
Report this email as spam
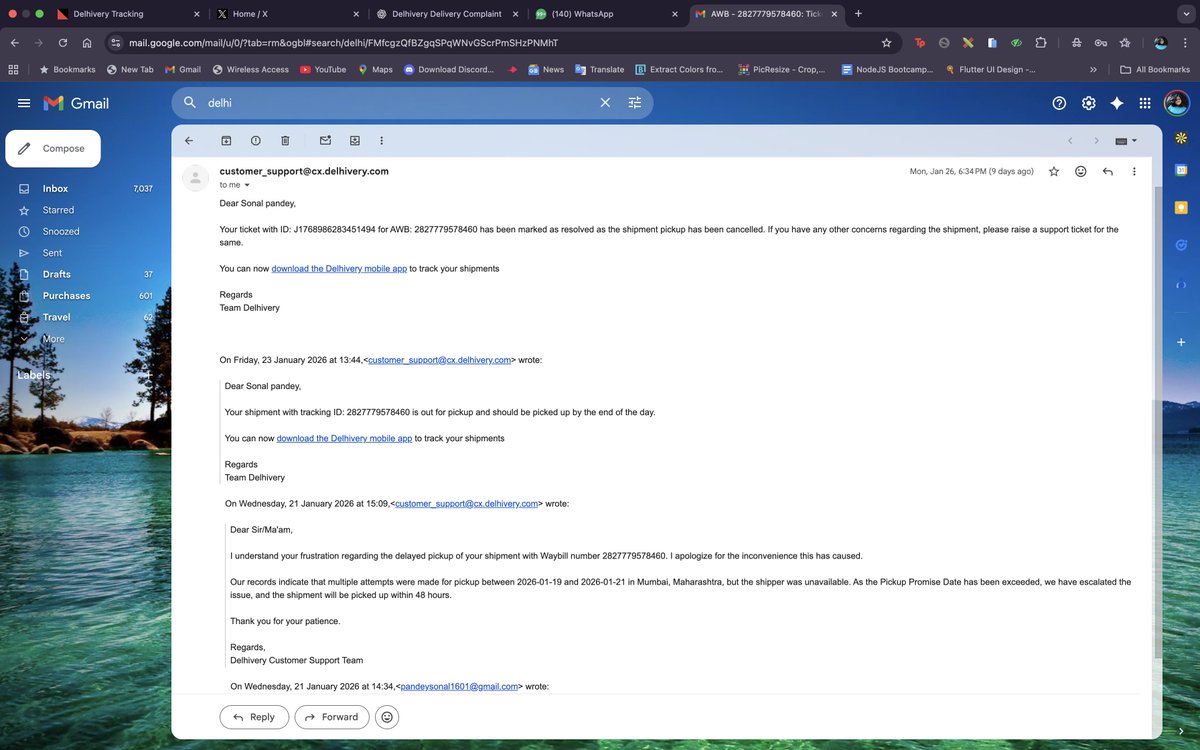[x=256, y=141]
